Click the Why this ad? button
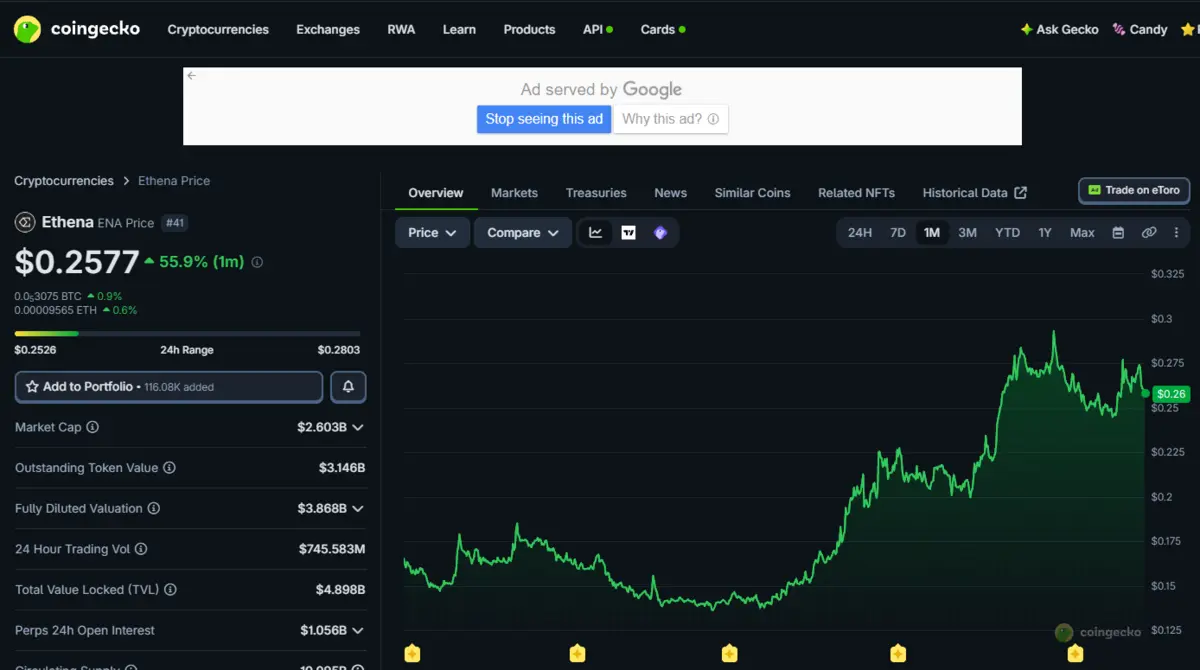1200x670 pixels. point(670,119)
